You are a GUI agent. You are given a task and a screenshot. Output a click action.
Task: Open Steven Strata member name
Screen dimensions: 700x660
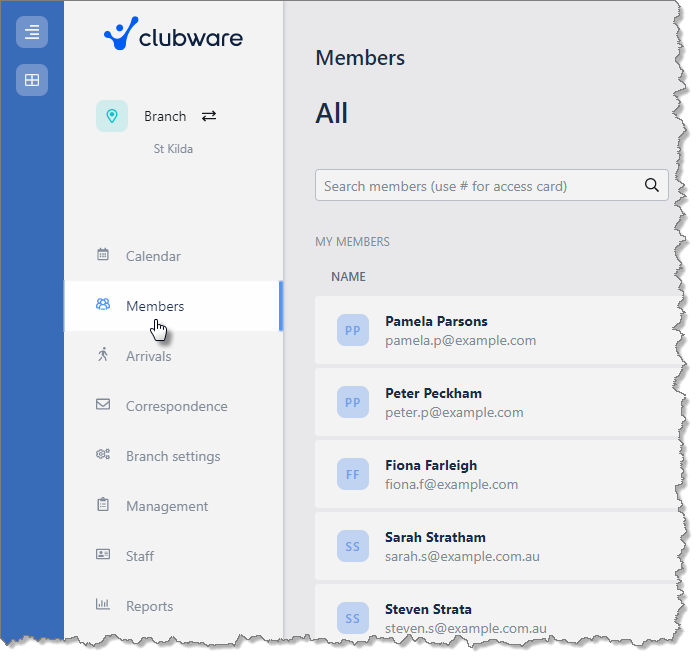428,610
